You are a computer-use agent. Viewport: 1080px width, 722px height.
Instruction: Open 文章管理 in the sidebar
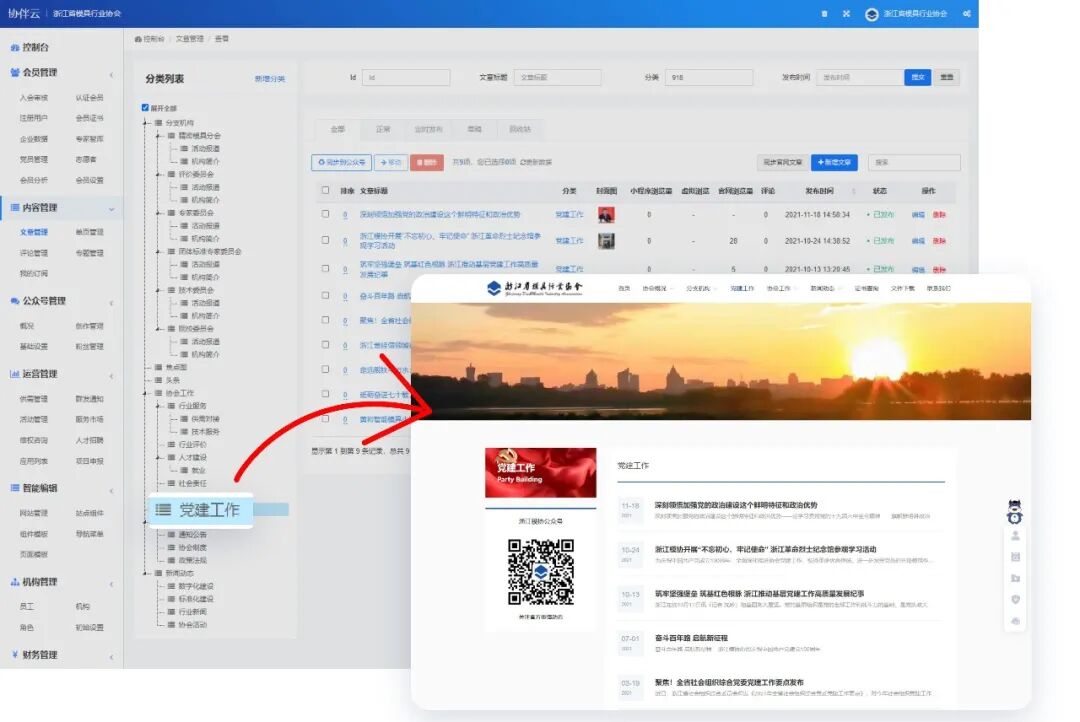[34, 232]
